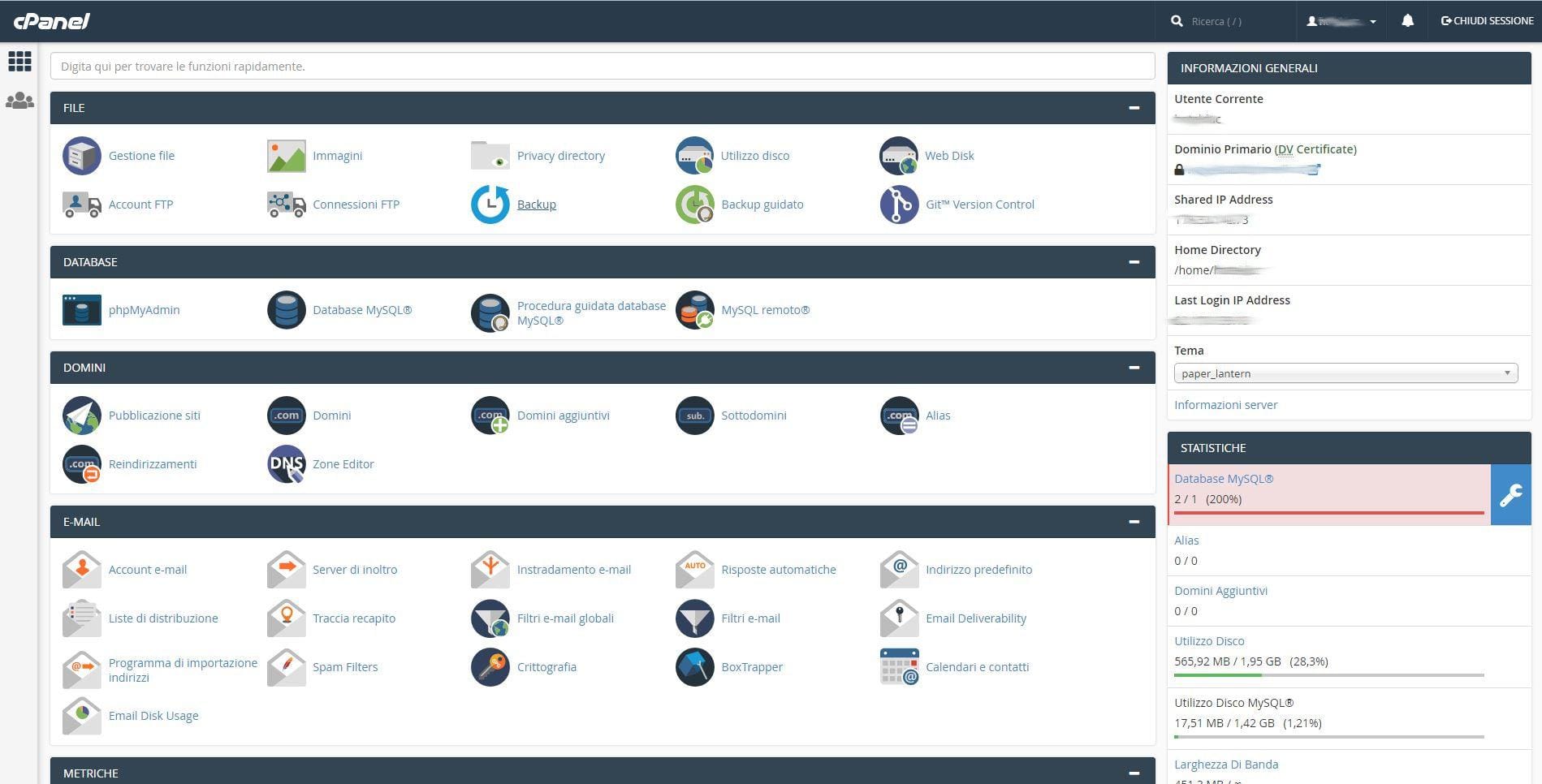Viewport: 1542px width, 784px height.
Task: Click the Privacy directory folder icon
Action: pos(490,156)
